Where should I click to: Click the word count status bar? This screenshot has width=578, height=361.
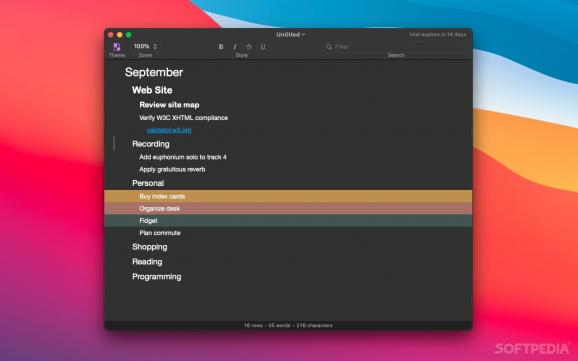[288, 325]
